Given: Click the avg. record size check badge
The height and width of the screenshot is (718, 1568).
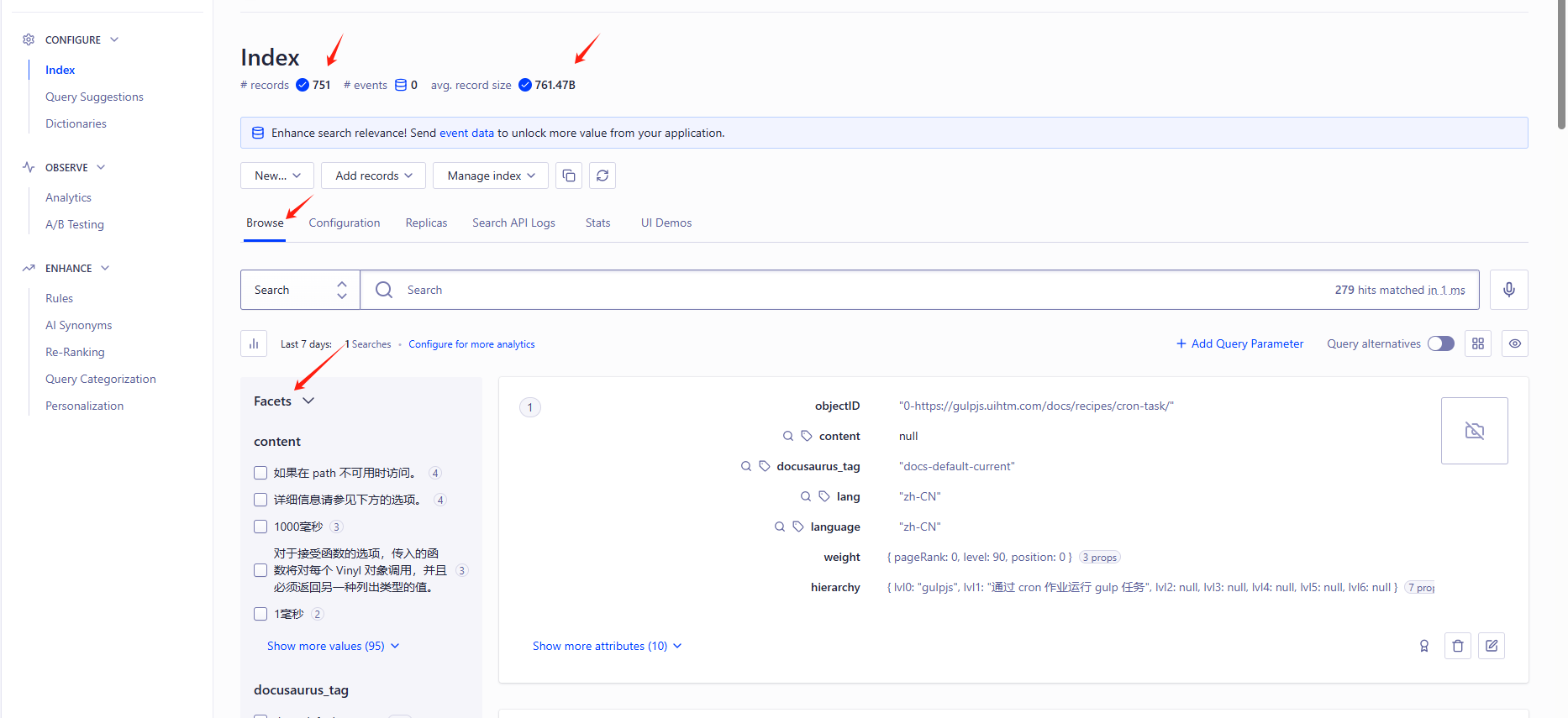Looking at the screenshot, I should coord(525,85).
